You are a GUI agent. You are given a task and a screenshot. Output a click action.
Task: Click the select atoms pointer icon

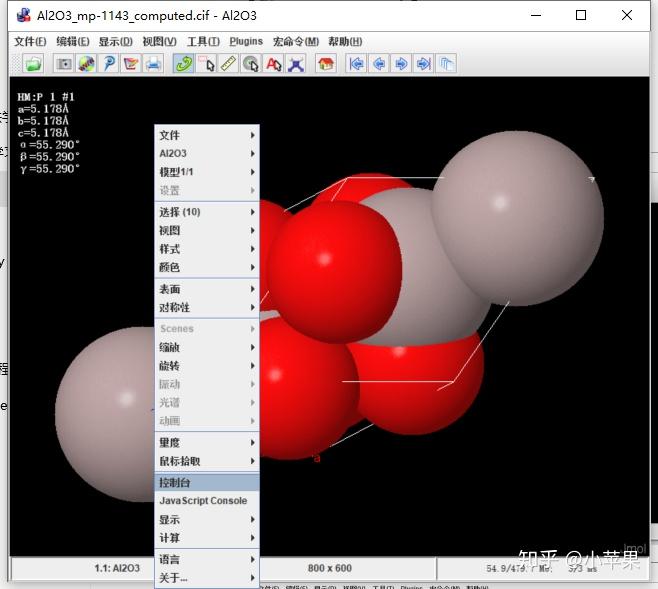click(x=206, y=63)
